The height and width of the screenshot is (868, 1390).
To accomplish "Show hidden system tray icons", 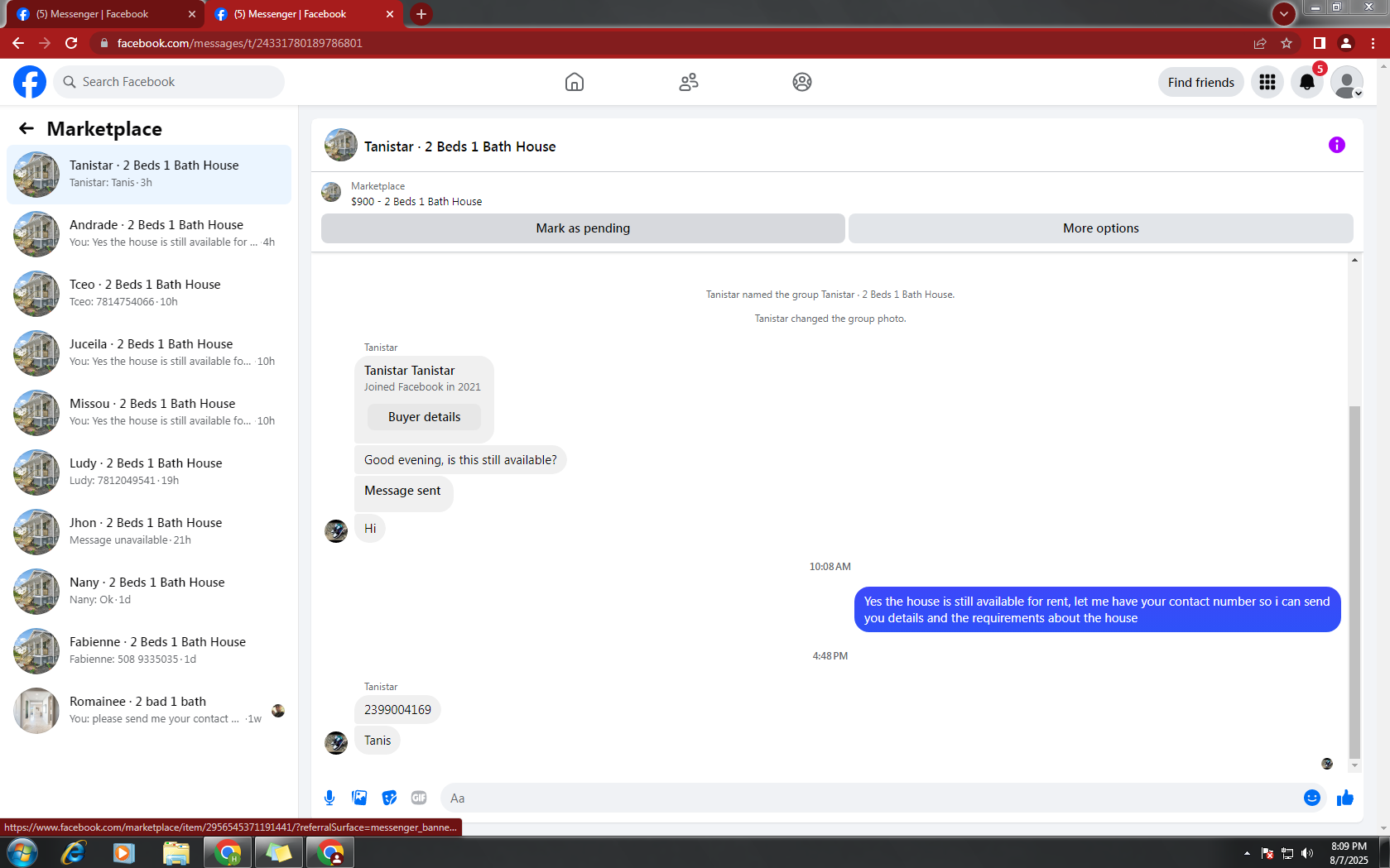I will point(1247,853).
